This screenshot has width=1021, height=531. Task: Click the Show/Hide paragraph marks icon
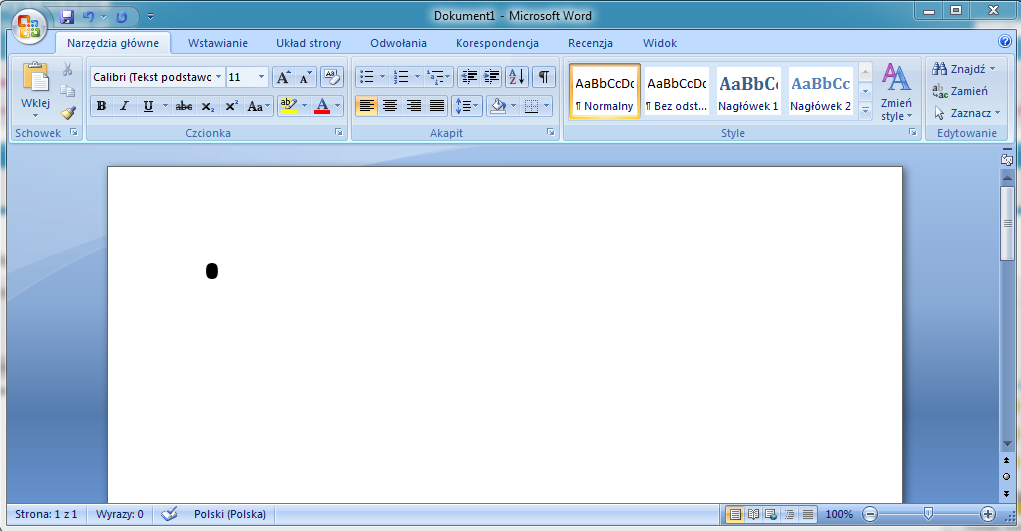(x=543, y=77)
